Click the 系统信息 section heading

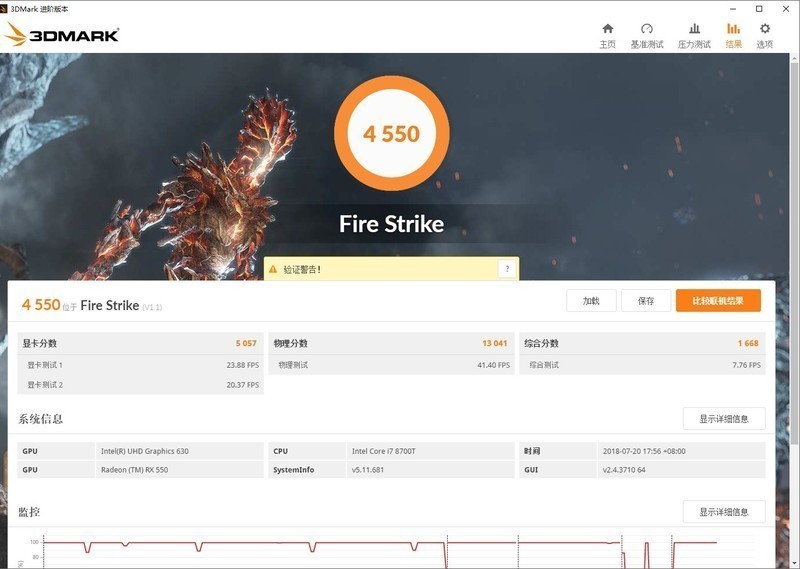[41, 419]
